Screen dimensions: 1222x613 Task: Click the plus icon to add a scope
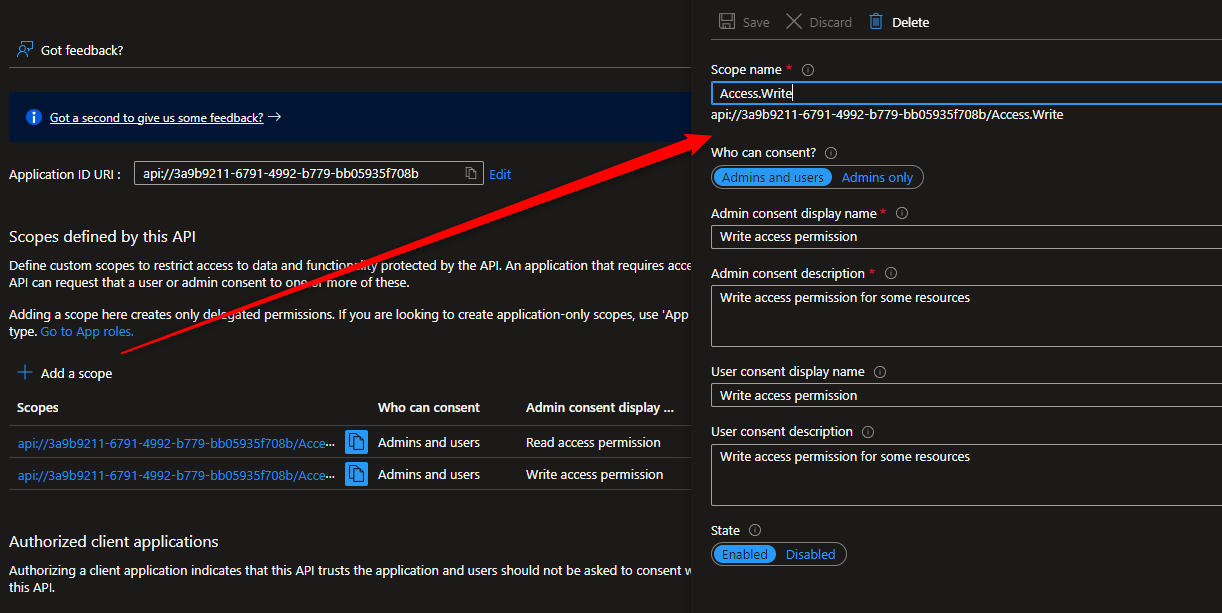[25, 373]
